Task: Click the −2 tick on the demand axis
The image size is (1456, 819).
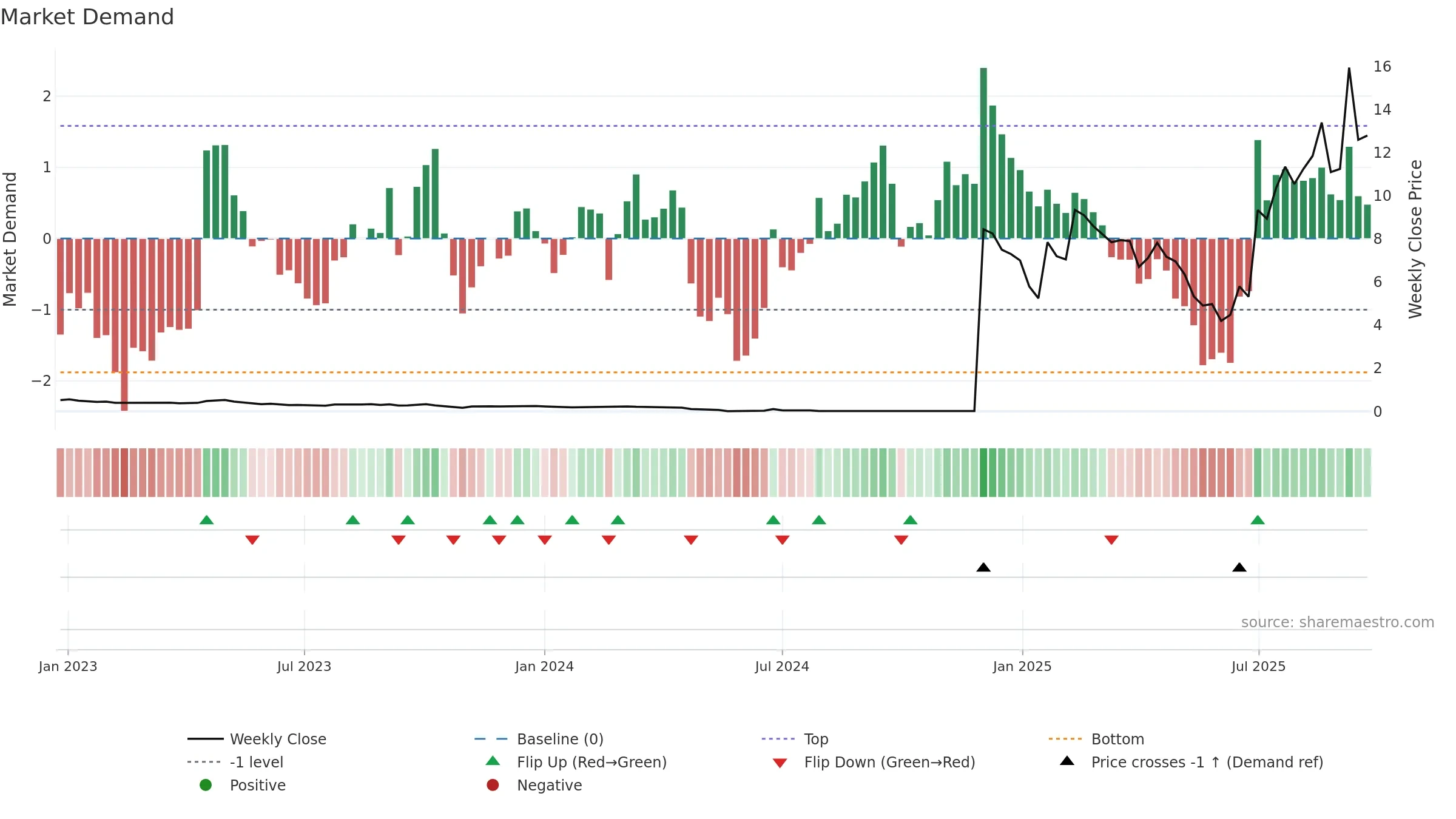Action: tap(42, 381)
